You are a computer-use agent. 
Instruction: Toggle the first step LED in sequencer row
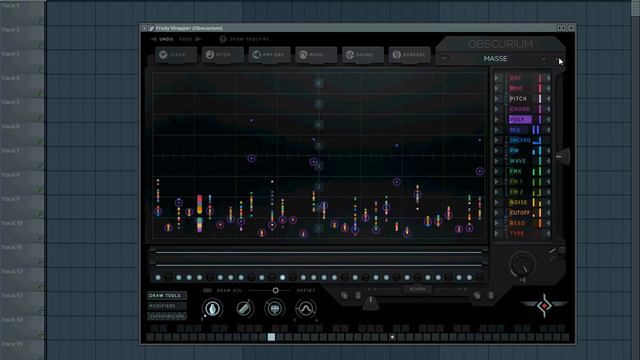(158, 278)
